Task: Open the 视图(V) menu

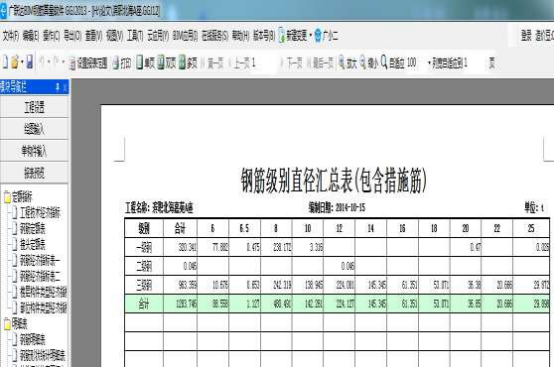Action: [114, 35]
